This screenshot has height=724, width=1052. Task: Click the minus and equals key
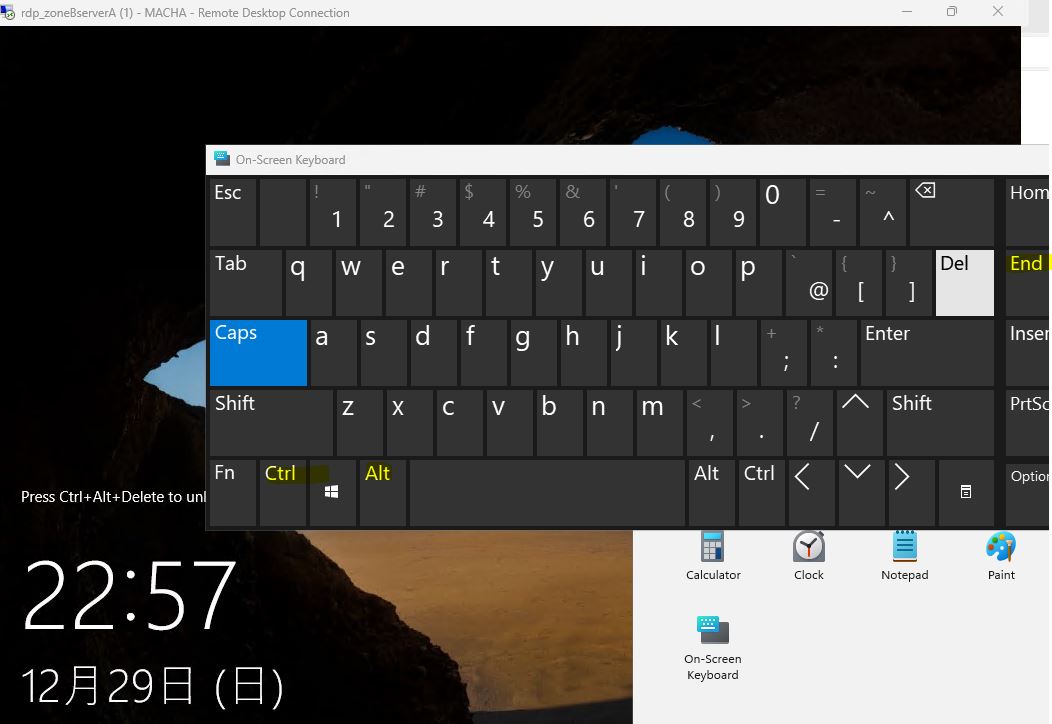click(x=833, y=211)
